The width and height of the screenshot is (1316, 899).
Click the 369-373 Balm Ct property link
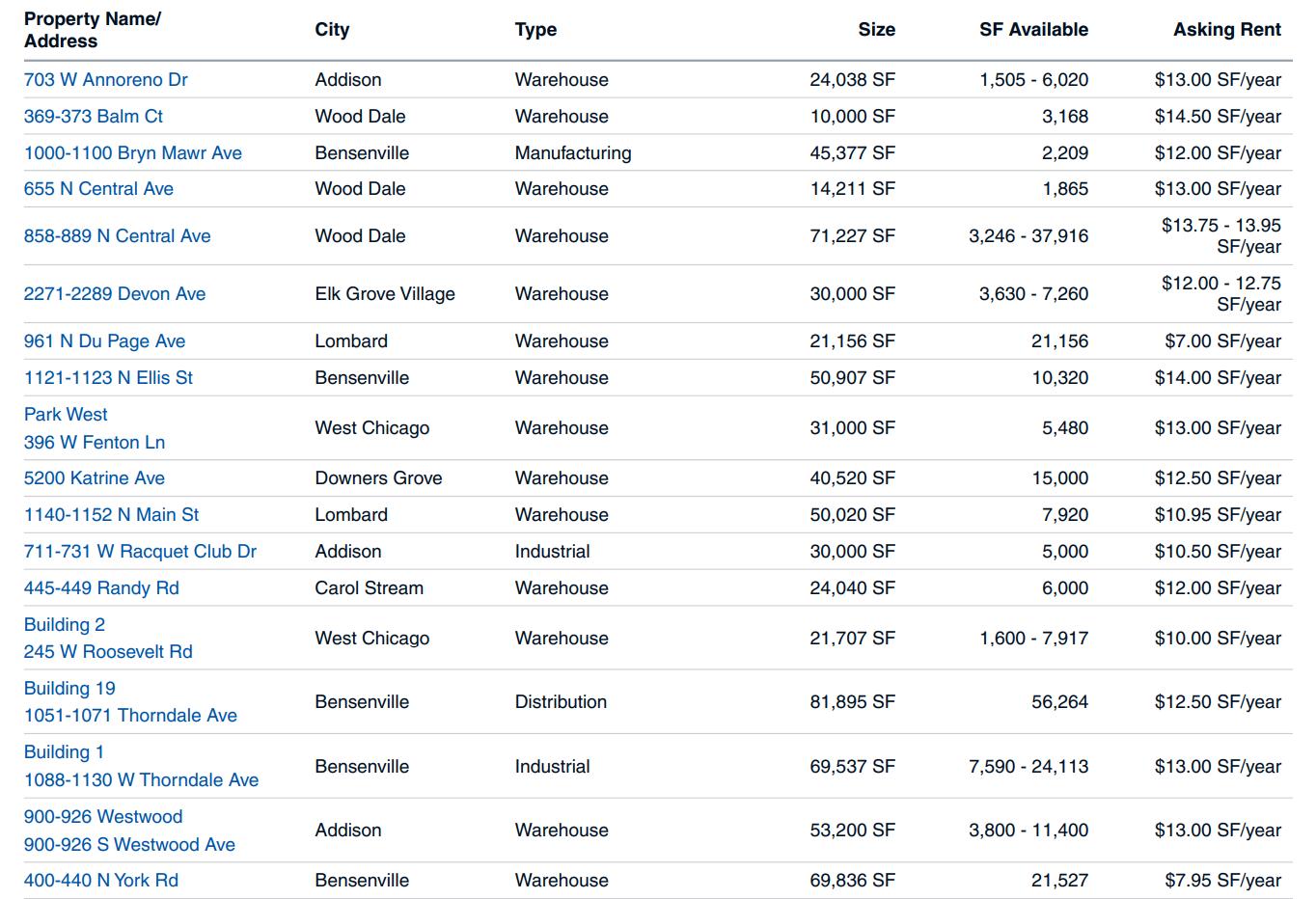pyautogui.click(x=94, y=117)
